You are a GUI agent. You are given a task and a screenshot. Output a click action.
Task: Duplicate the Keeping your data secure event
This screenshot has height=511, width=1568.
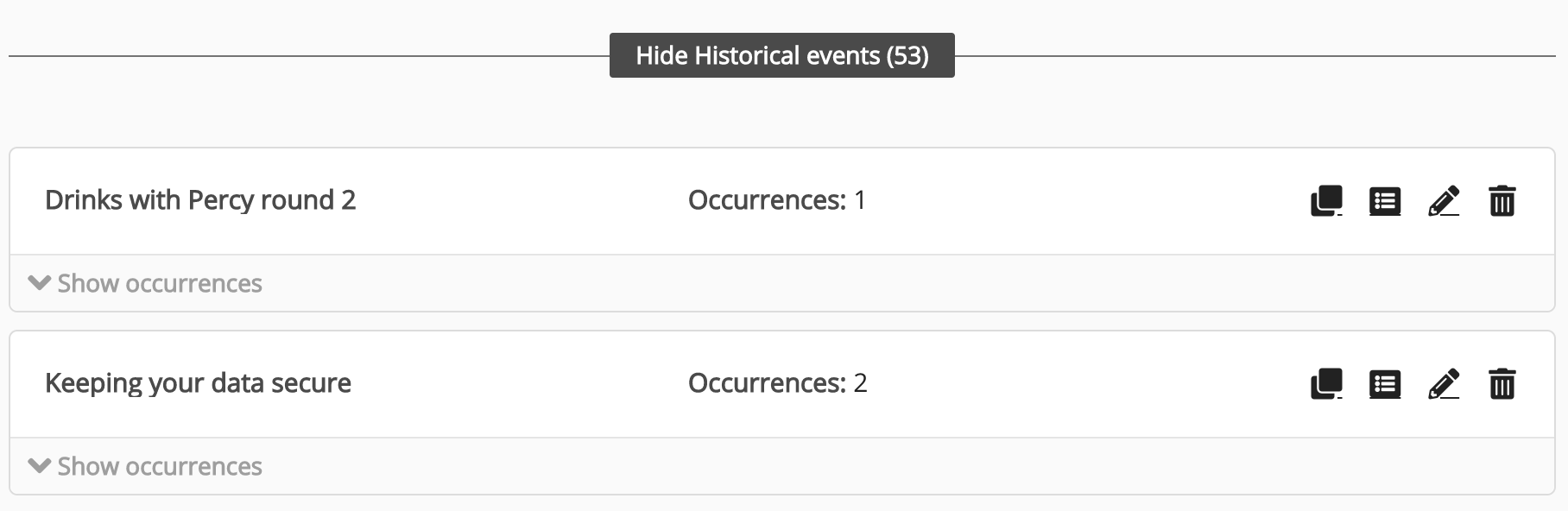1326,384
